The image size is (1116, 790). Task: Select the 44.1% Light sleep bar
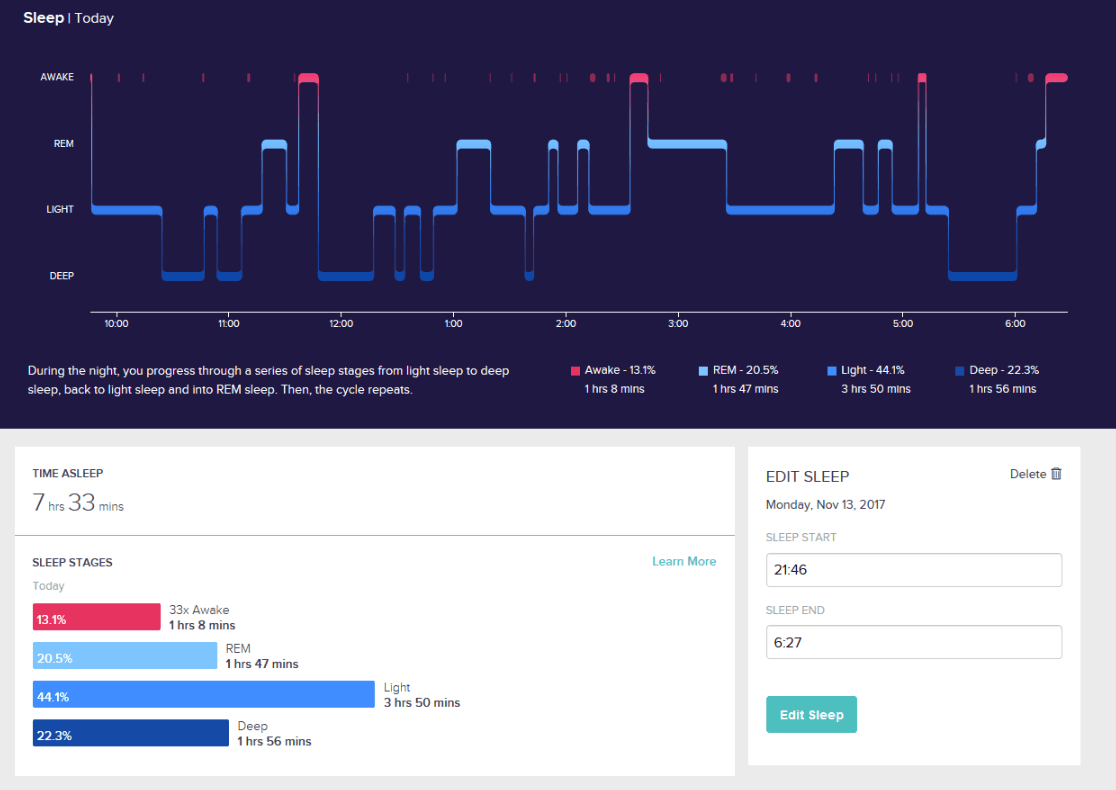click(x=203, y=695)
